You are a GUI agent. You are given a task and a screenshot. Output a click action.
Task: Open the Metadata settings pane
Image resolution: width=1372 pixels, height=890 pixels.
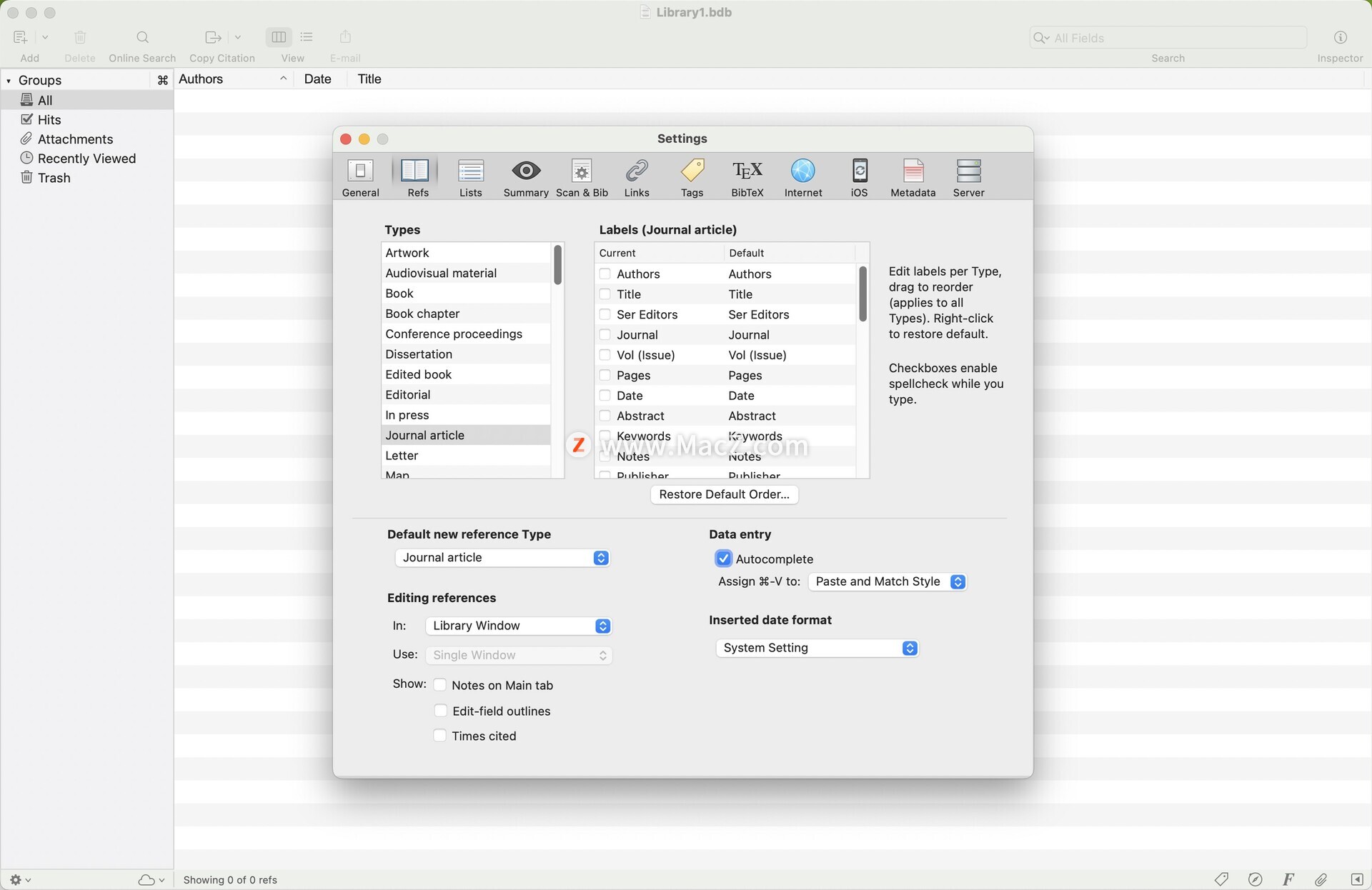point(913,177)
